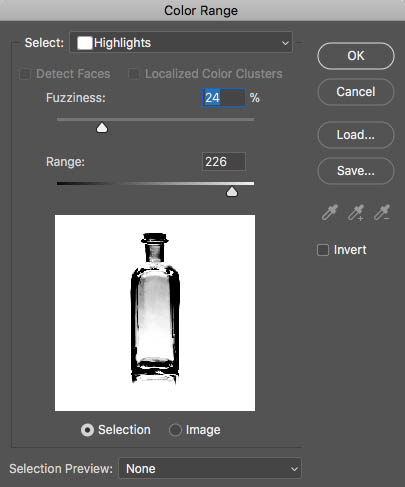
Task: Choose the Selection radio button
Action: pos(87,430)
